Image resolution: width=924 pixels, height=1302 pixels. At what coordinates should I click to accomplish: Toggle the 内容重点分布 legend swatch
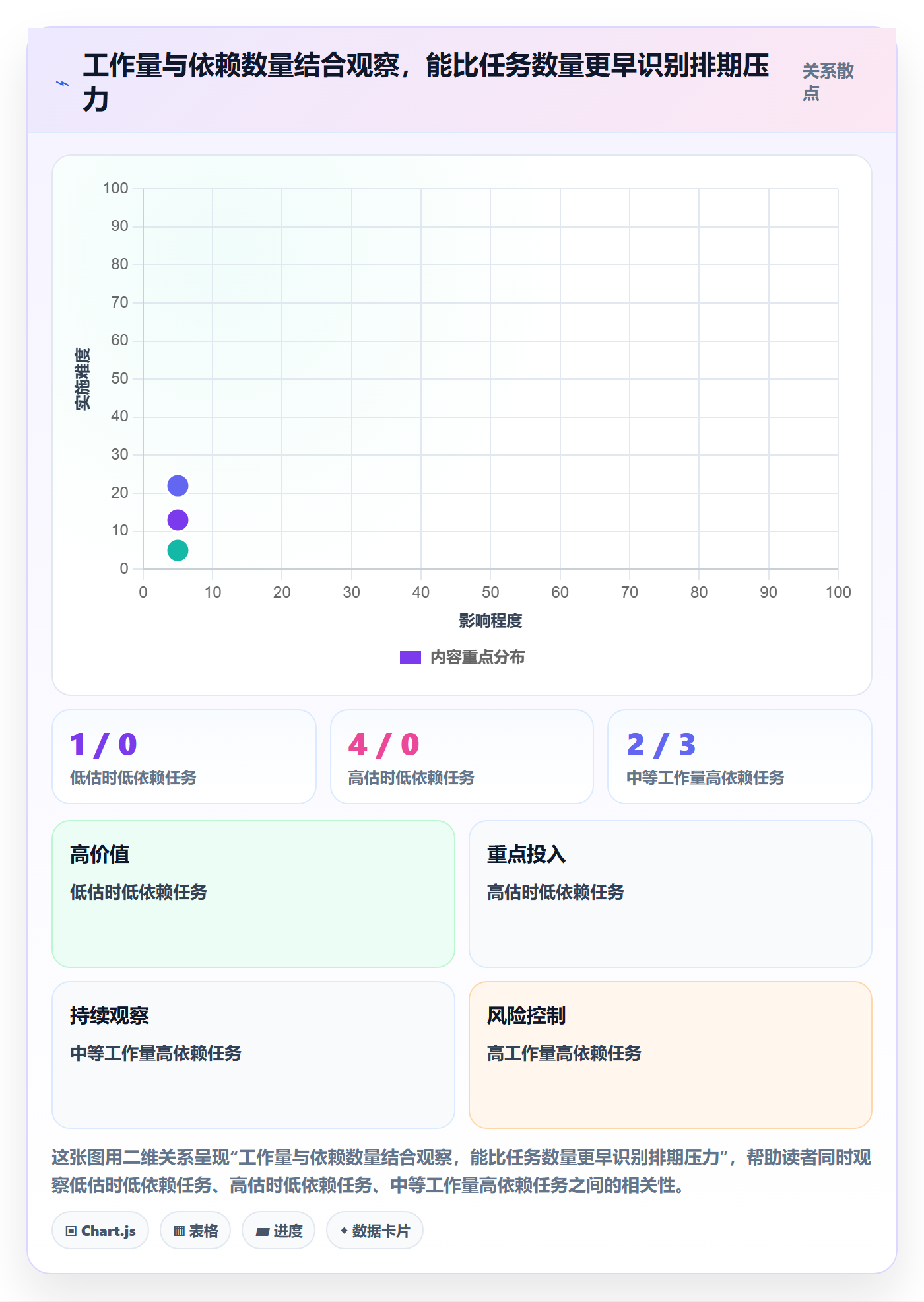410,658
